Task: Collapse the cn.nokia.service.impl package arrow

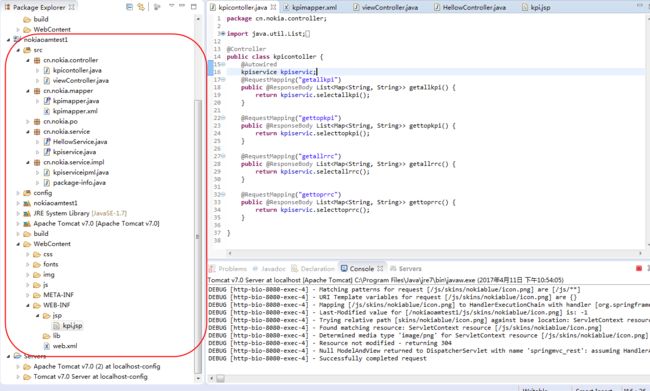Action: 28,163
